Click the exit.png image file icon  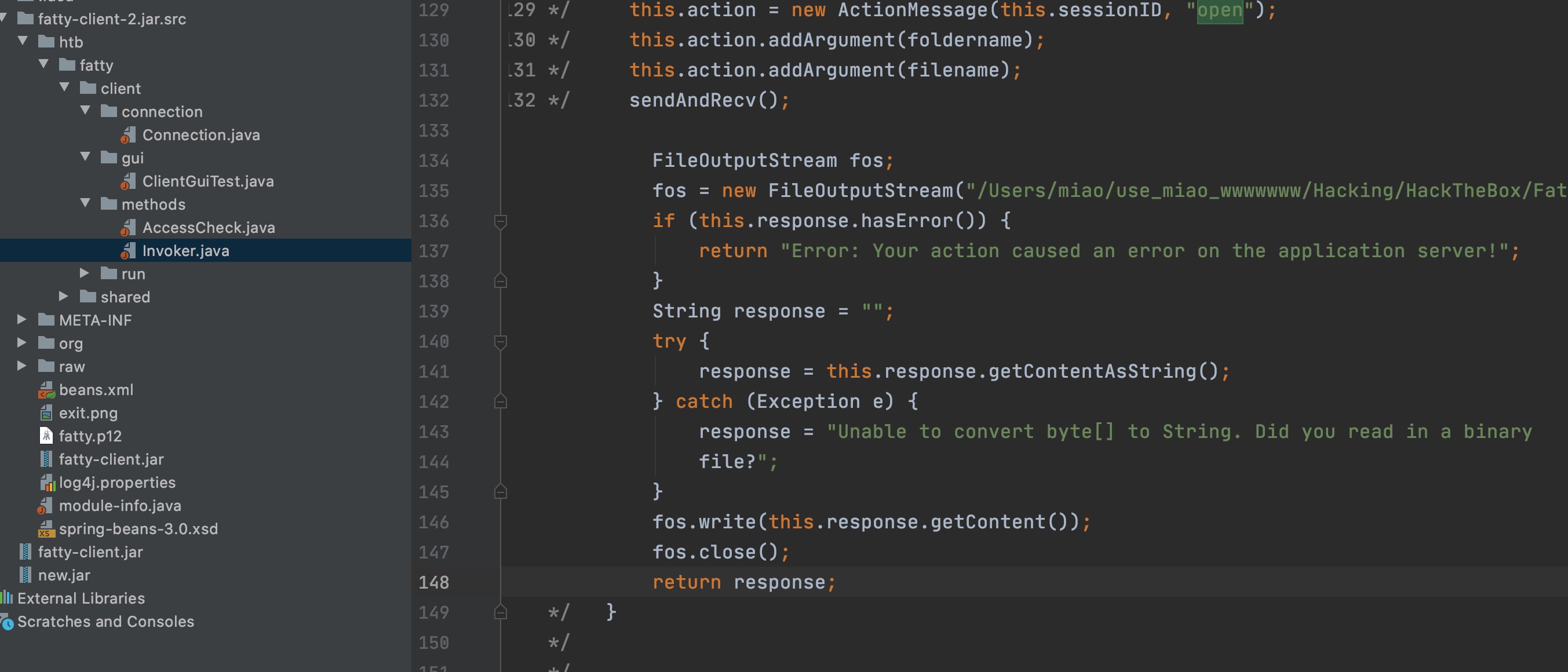point(46,413)
